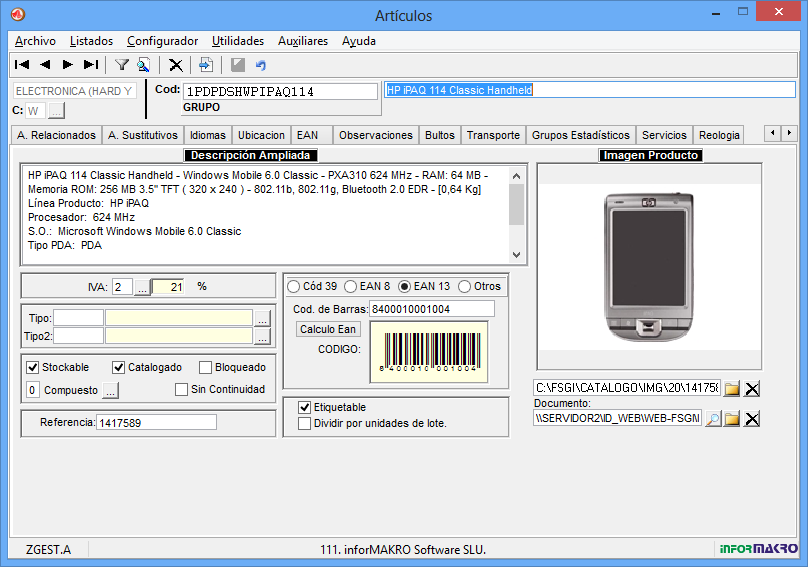
Task: Select the Otros barcode option
Action: point(464,287)
